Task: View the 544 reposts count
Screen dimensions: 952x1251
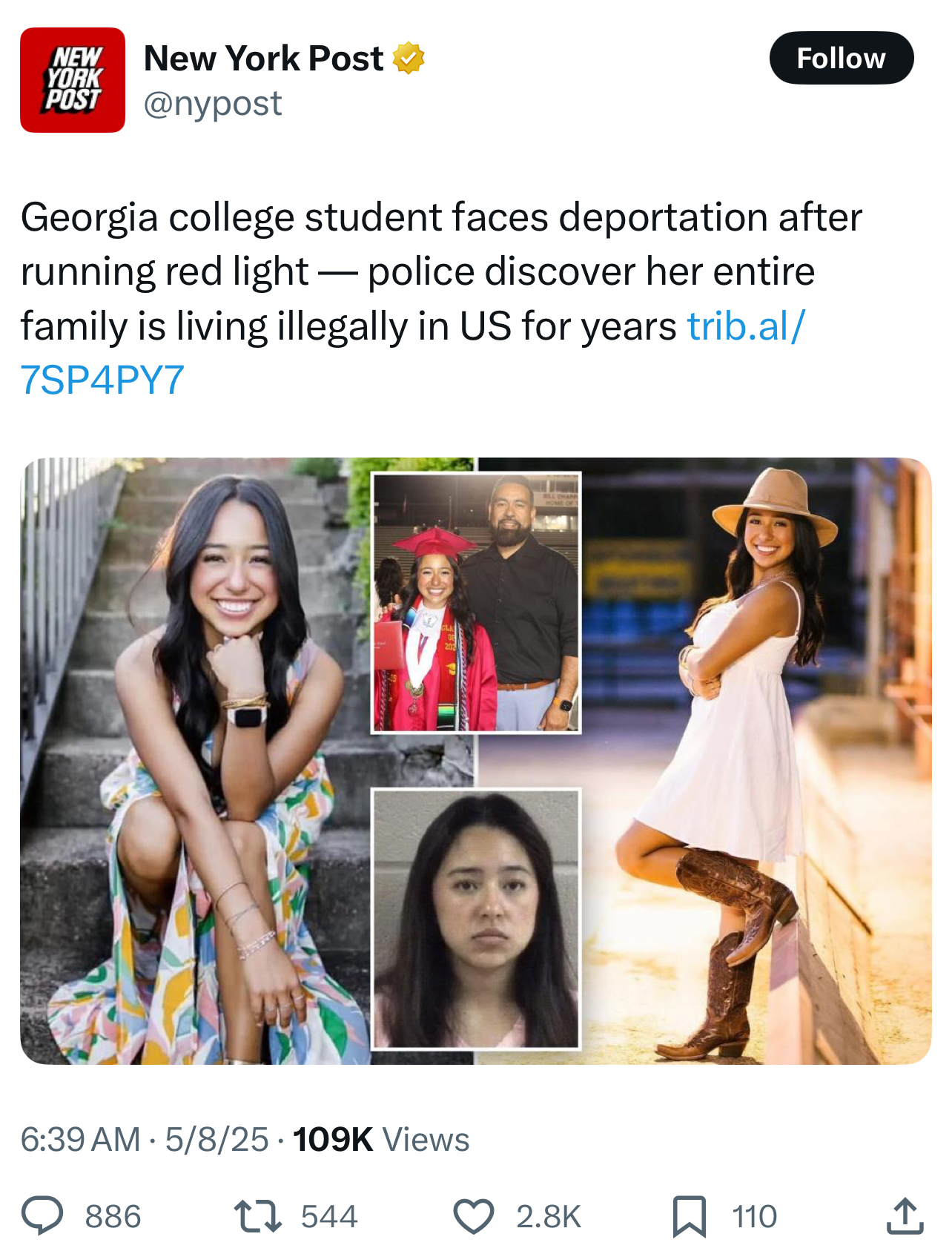Action: 329,1216
